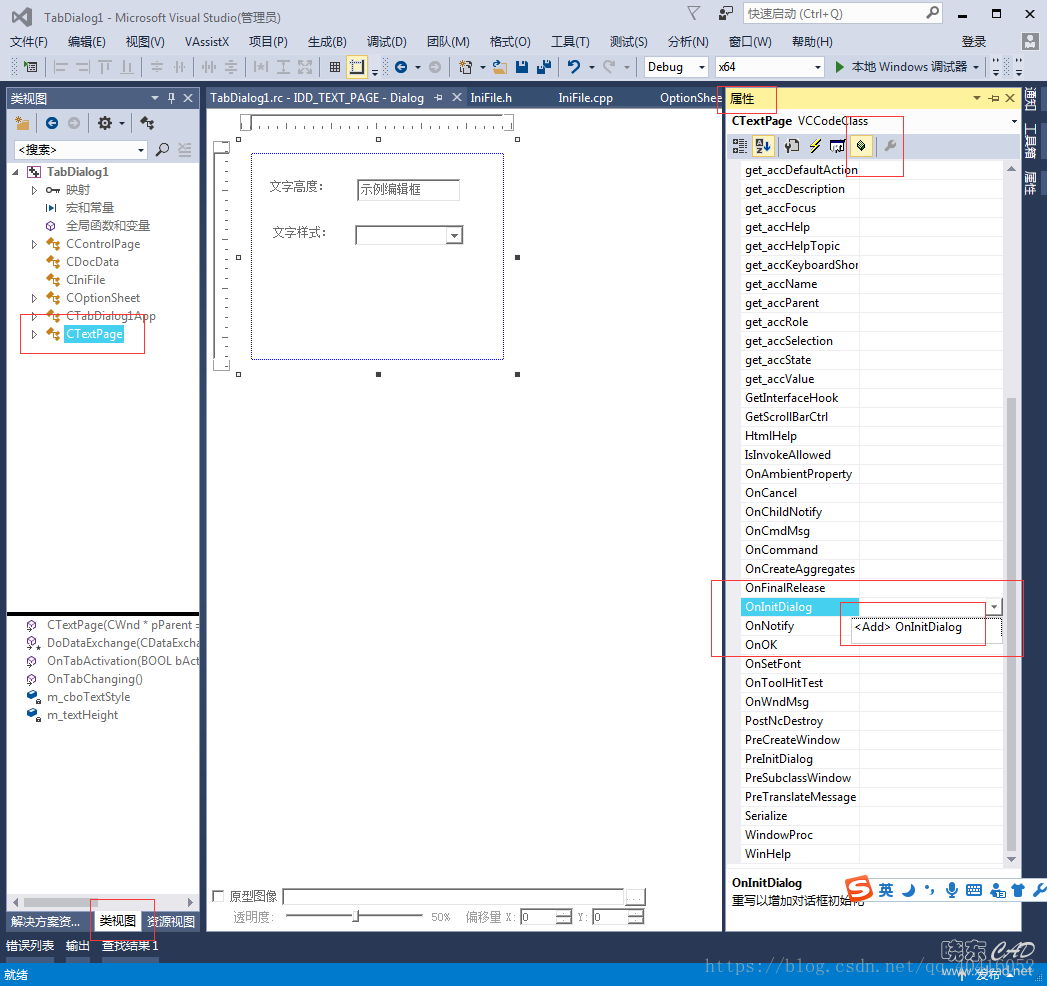
Task: Expand the 映射 tree node
Action: pyautogui.click(x=34, y=190)
